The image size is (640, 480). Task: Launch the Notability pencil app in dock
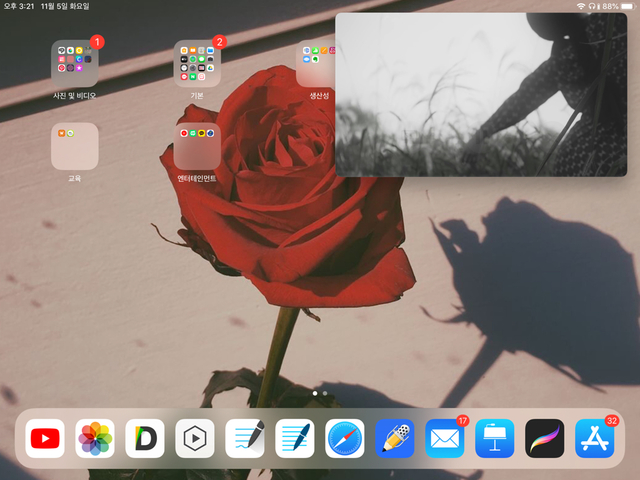click(x=395, y=438)
